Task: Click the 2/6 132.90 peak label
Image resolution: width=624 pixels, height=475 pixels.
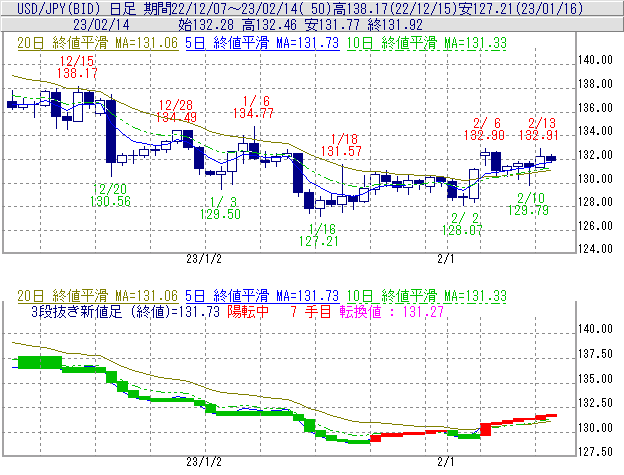Action: 484,129
